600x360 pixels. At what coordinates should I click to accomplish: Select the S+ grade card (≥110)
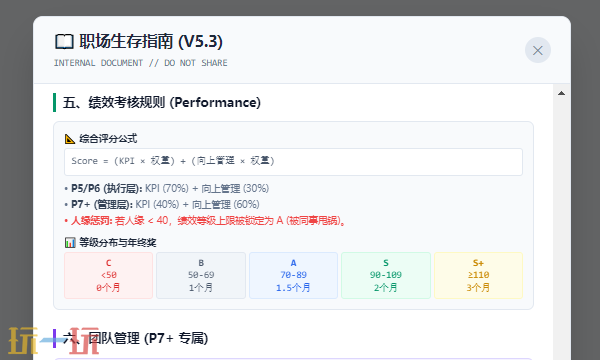478,275
